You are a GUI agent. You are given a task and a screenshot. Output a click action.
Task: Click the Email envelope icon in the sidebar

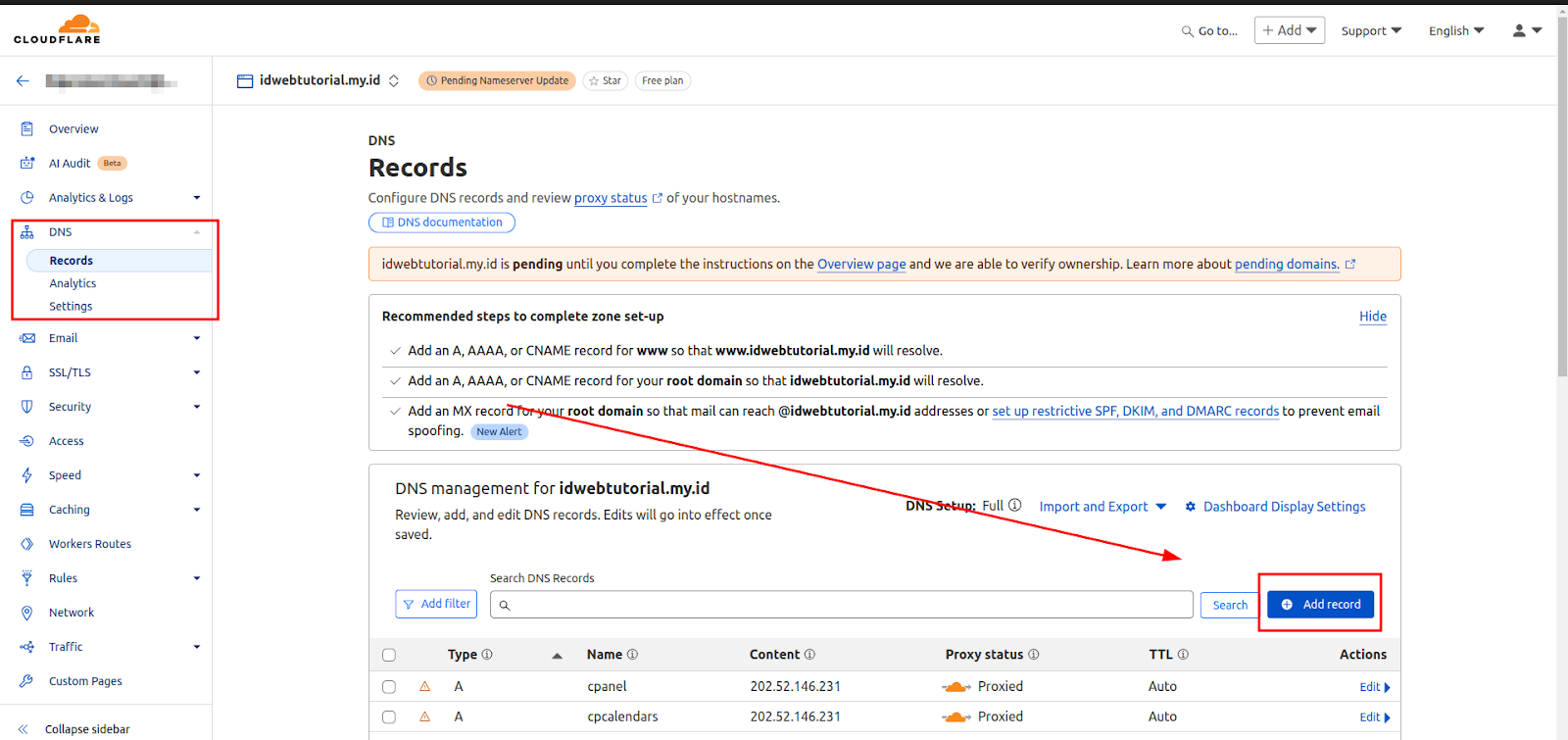point(27,338)
